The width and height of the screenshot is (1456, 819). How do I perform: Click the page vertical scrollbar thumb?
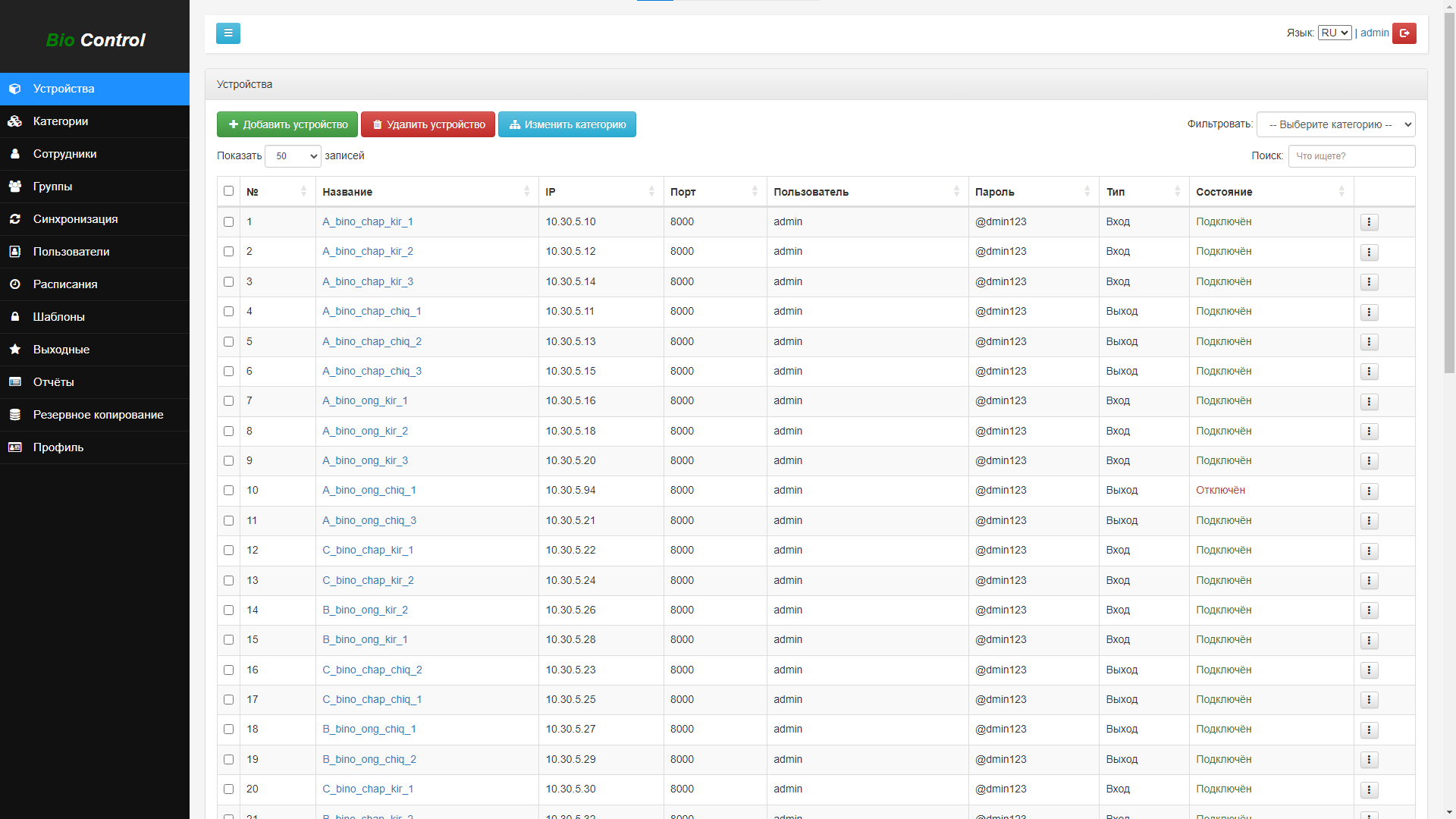1449,193
